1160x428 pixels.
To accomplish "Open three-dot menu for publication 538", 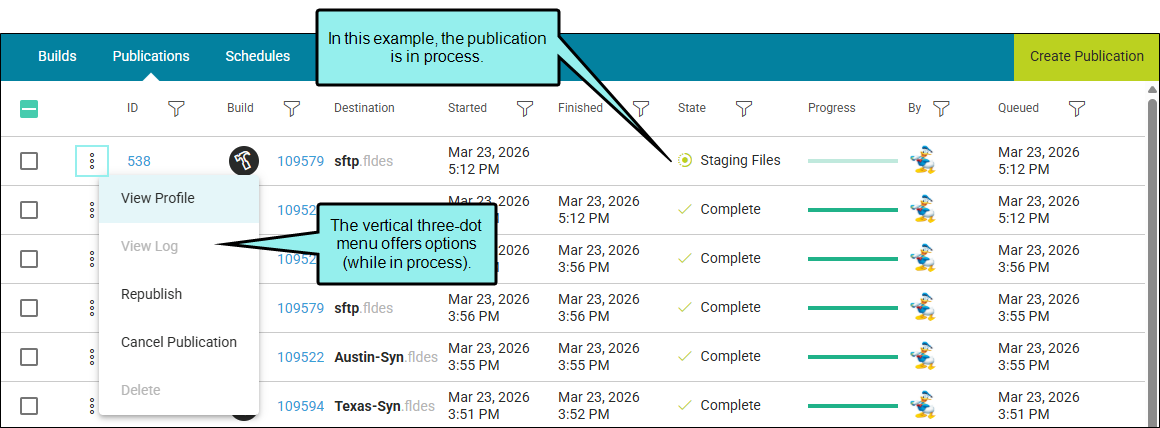I will point(92,161).
